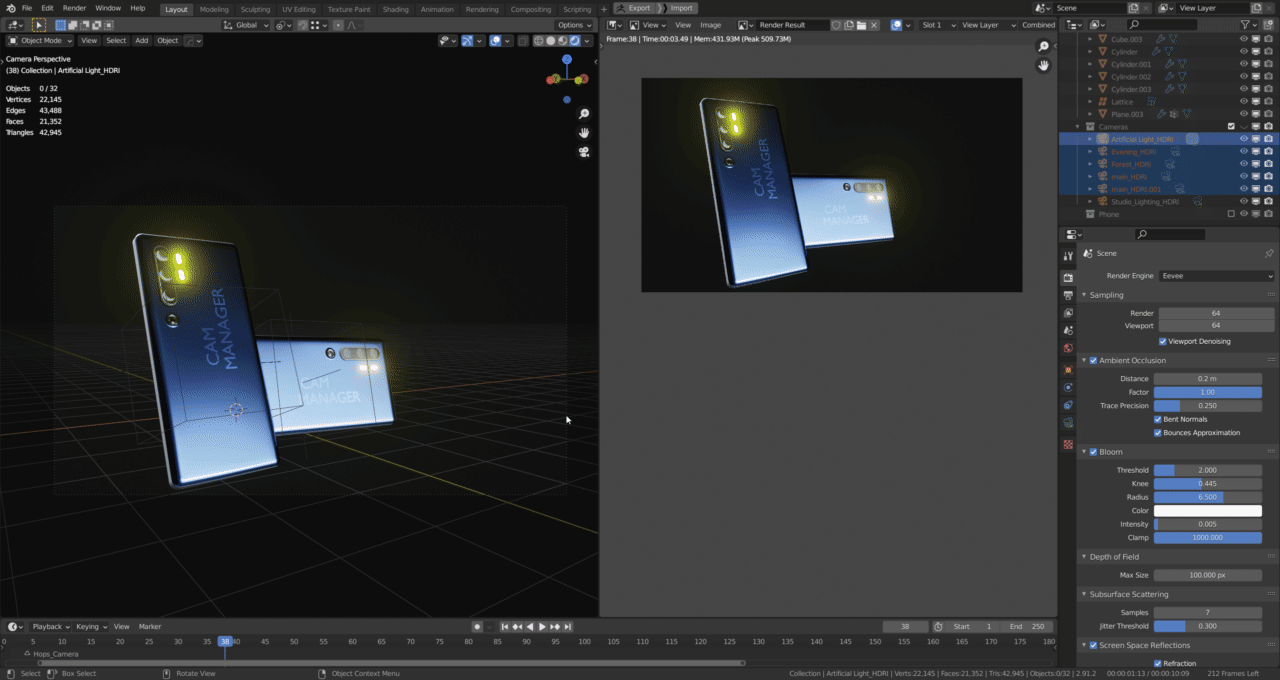Open the Output properties tab icon

pyautogui.click(x=1068, y=295)
